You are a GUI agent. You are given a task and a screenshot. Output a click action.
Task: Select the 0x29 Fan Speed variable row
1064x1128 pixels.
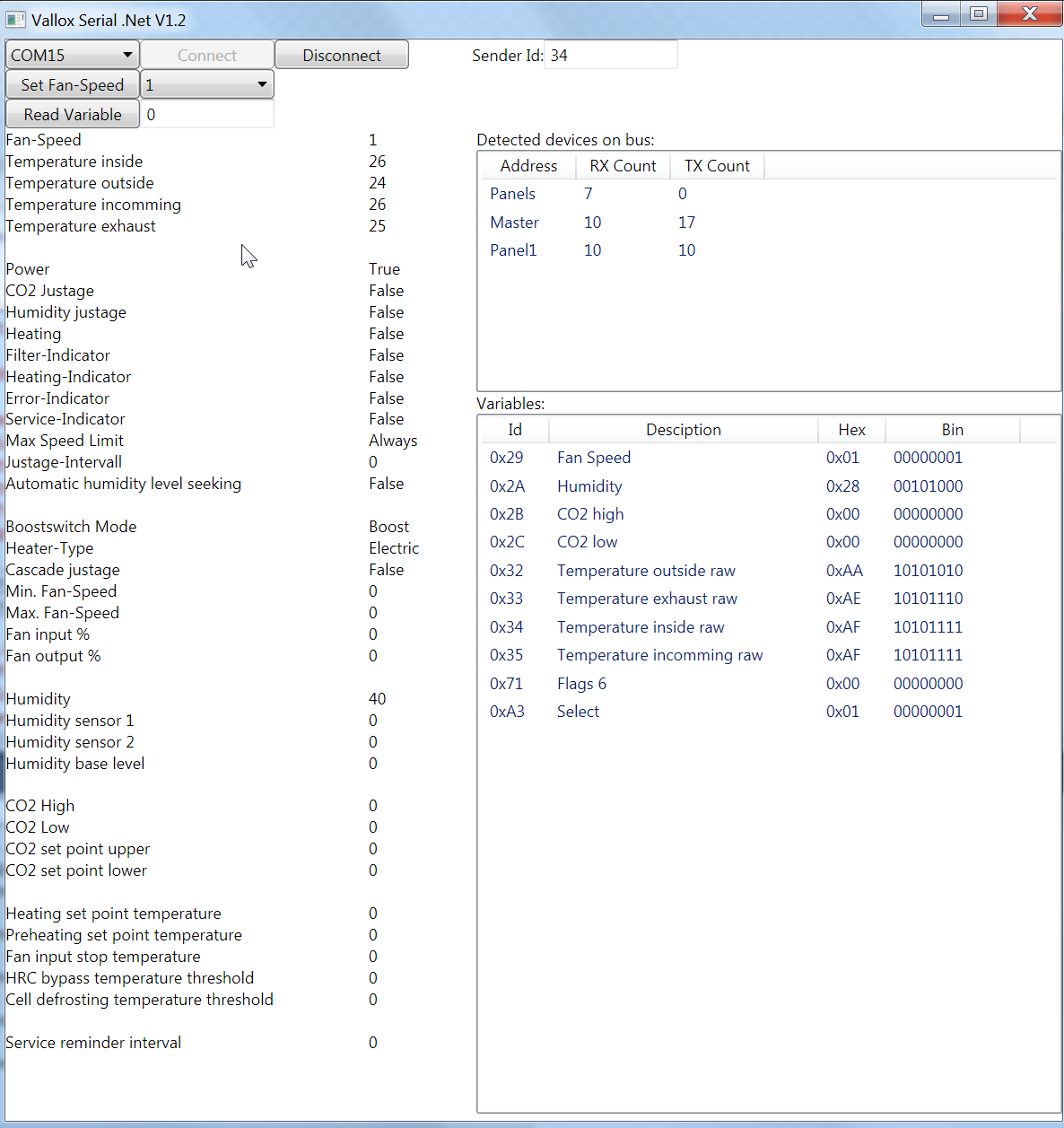coord(769,458)
